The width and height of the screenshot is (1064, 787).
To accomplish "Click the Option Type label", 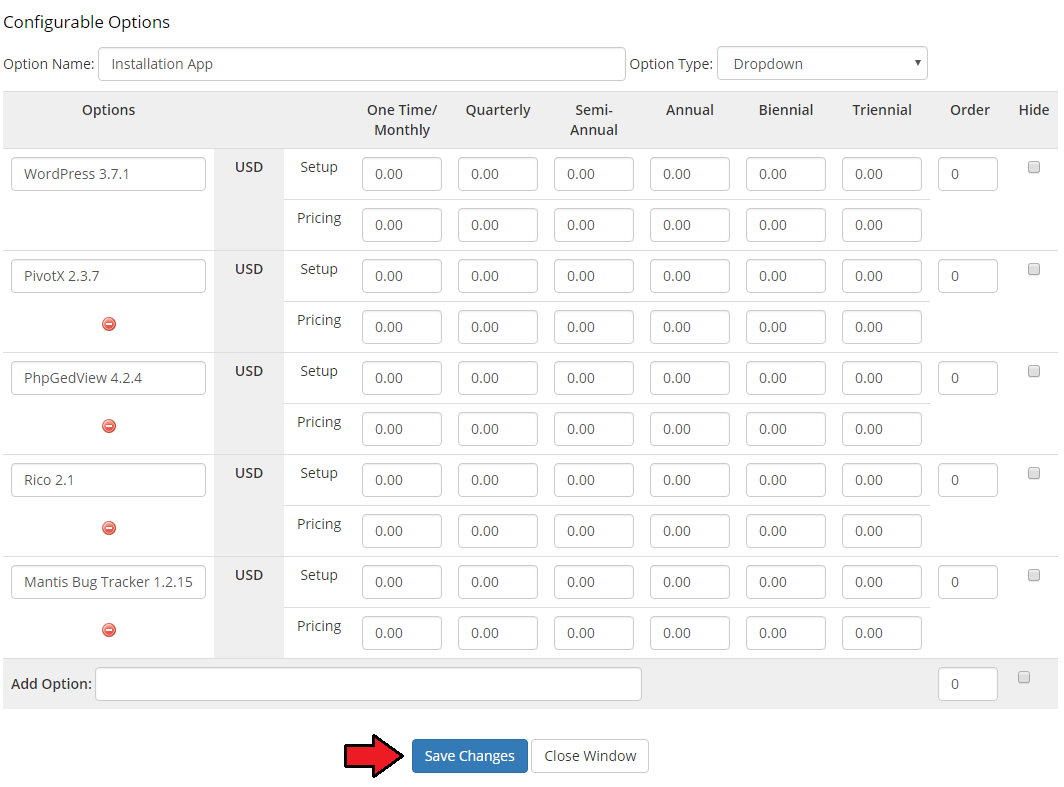I will click(671, 64).
